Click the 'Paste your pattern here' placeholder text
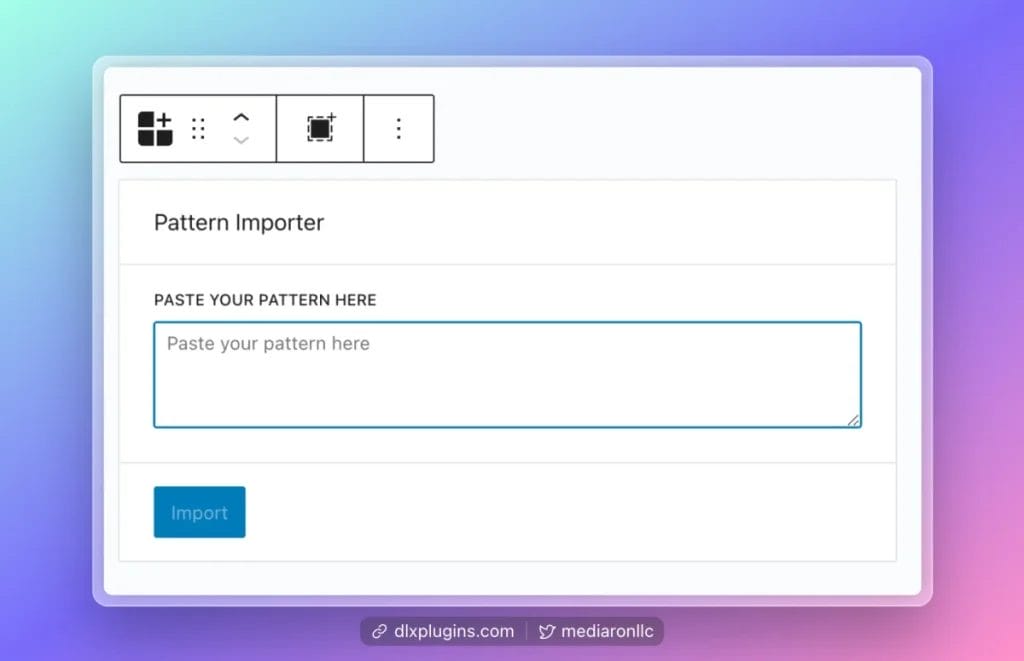1024x661 pixels. point(268,344)
